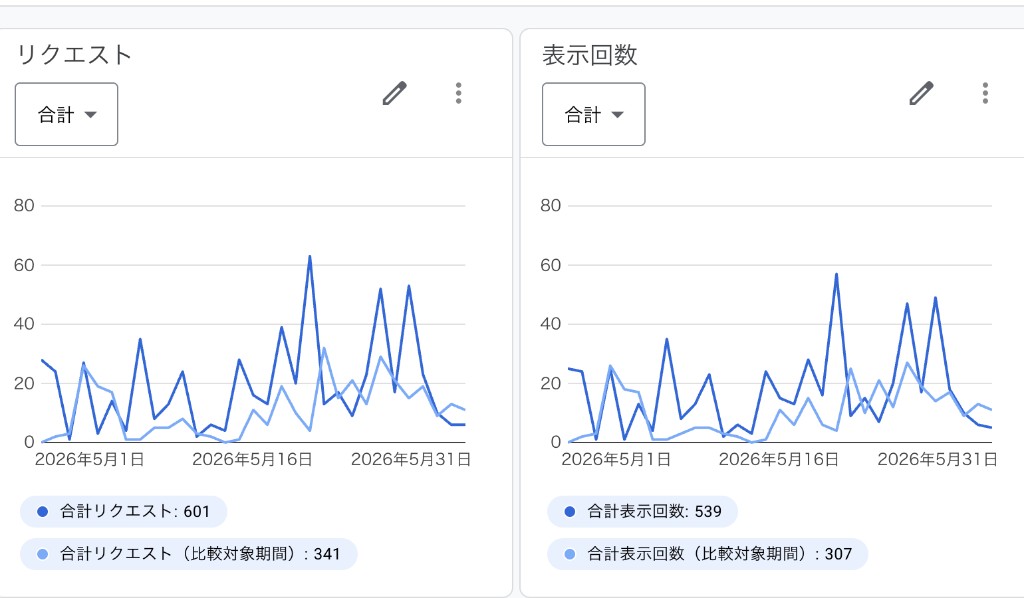This screenshot has height=598, width=1024.
Task: Open the 合計 dropdown in 表示回数 card
Action: (x=594, y=114)
